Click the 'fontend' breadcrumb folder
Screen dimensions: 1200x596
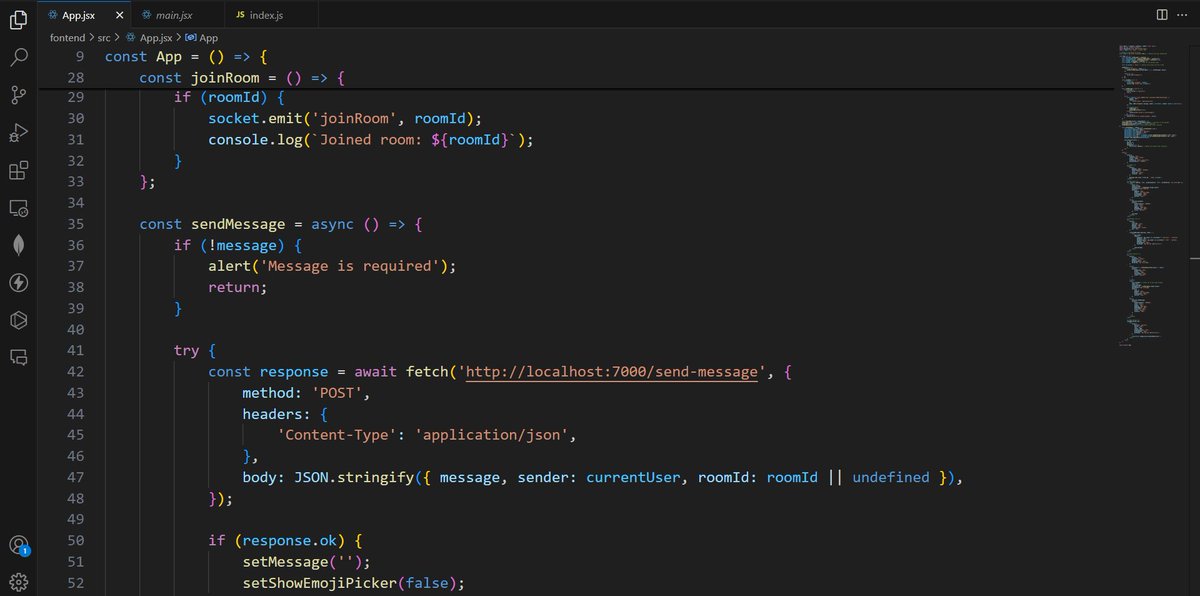point(68,37)
